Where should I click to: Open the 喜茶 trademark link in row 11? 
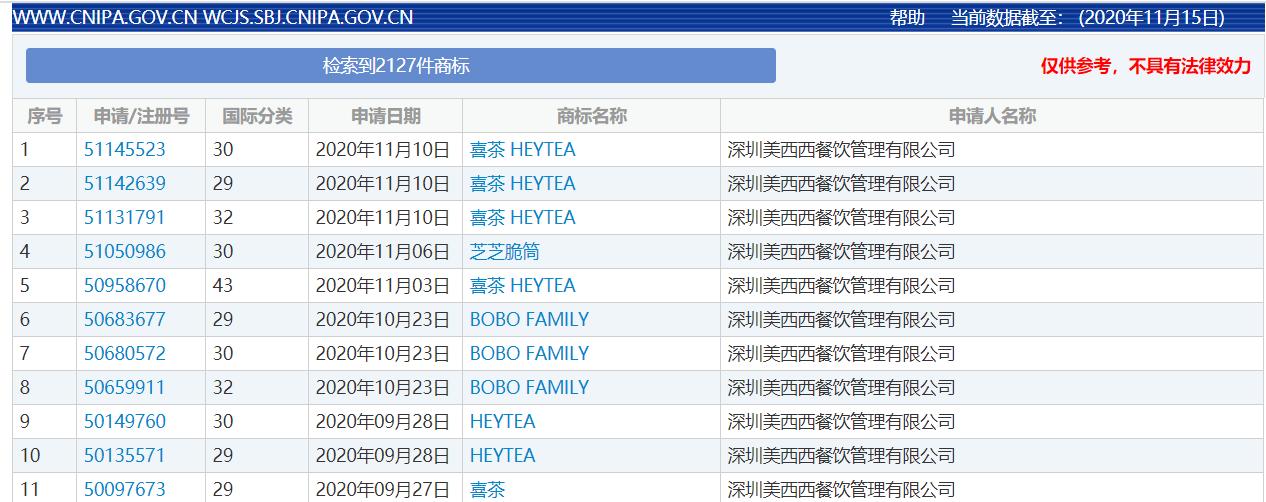click(x=488, y=489)
